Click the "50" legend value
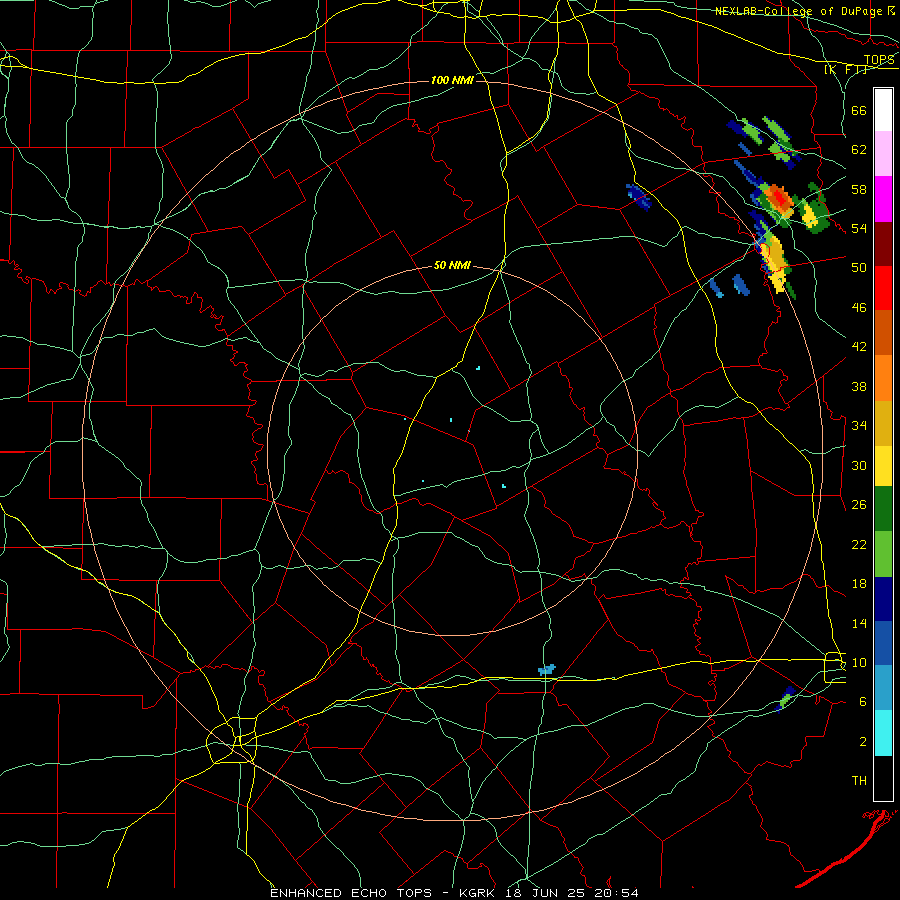The height and width of the screenshot is (900, 900). tap(859, 268)
